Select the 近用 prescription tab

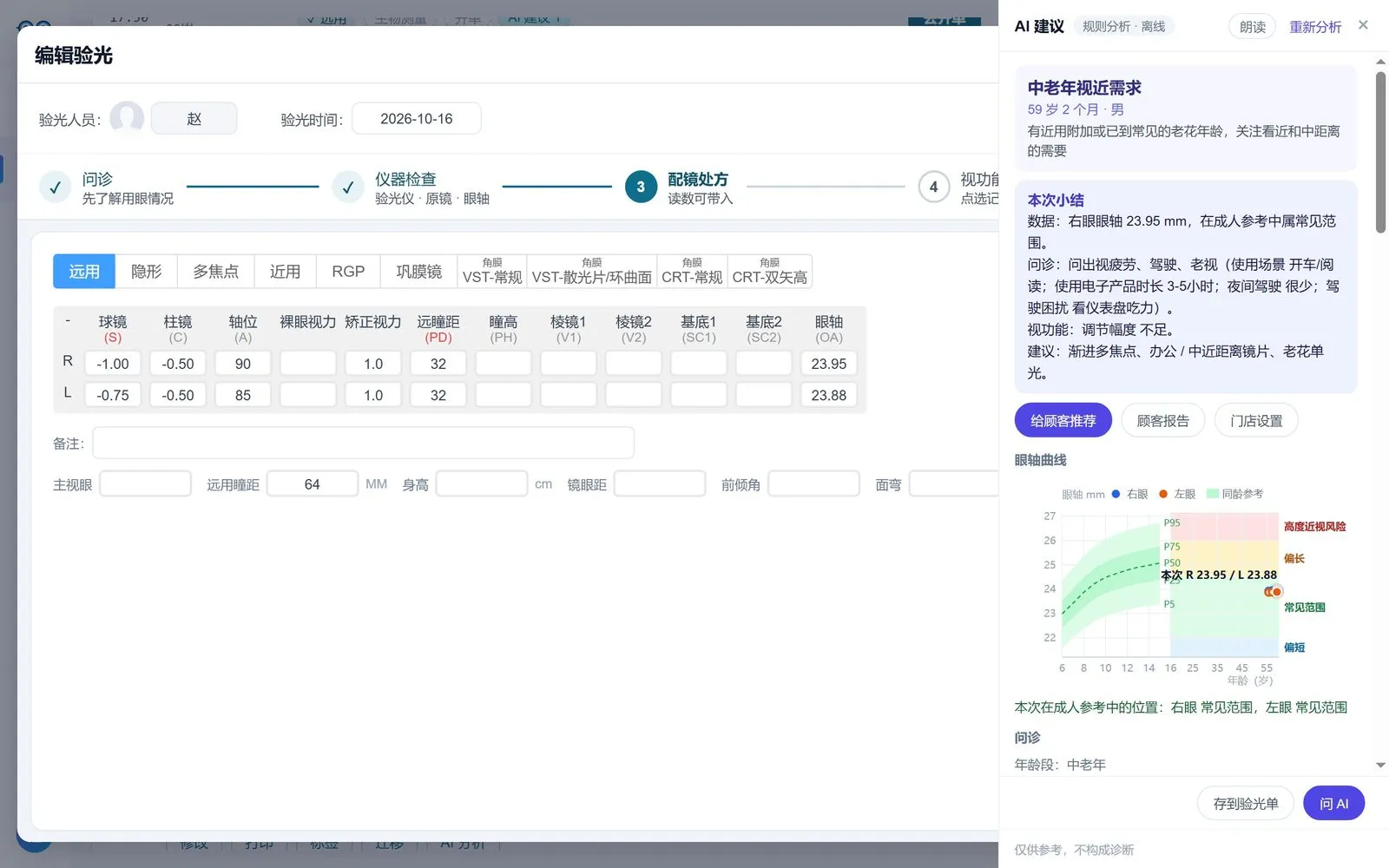coord(285,271)
